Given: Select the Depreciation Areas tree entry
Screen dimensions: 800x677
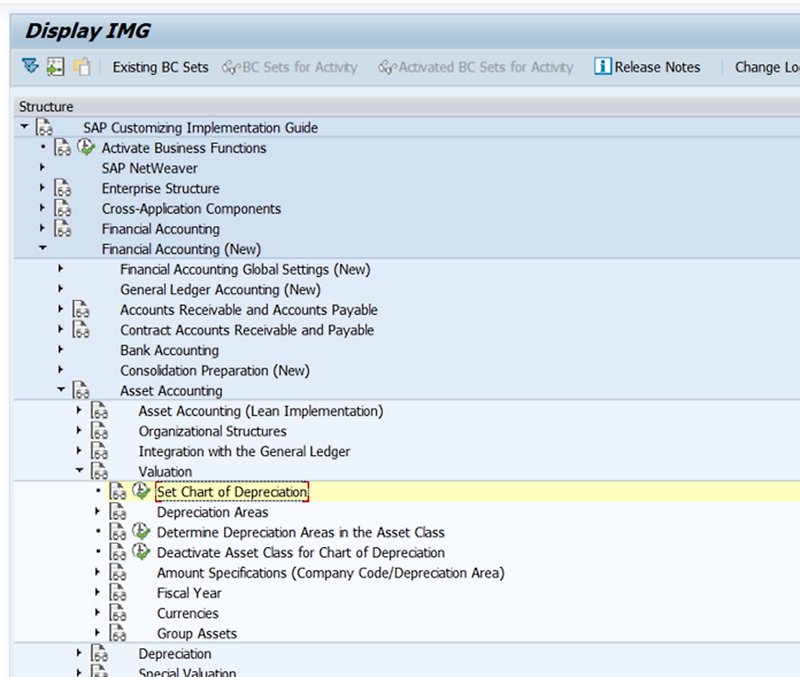Looking at the screenshot, I should click(x=212, y=512).
